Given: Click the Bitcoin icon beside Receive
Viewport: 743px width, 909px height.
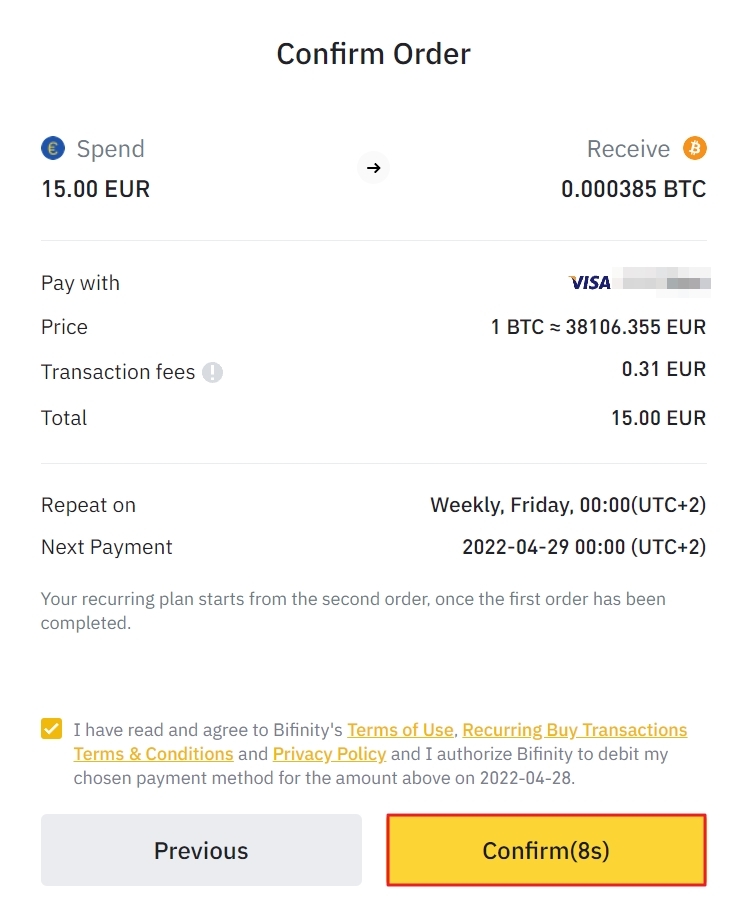Looking at the screenshot, I should pos(695,149).
